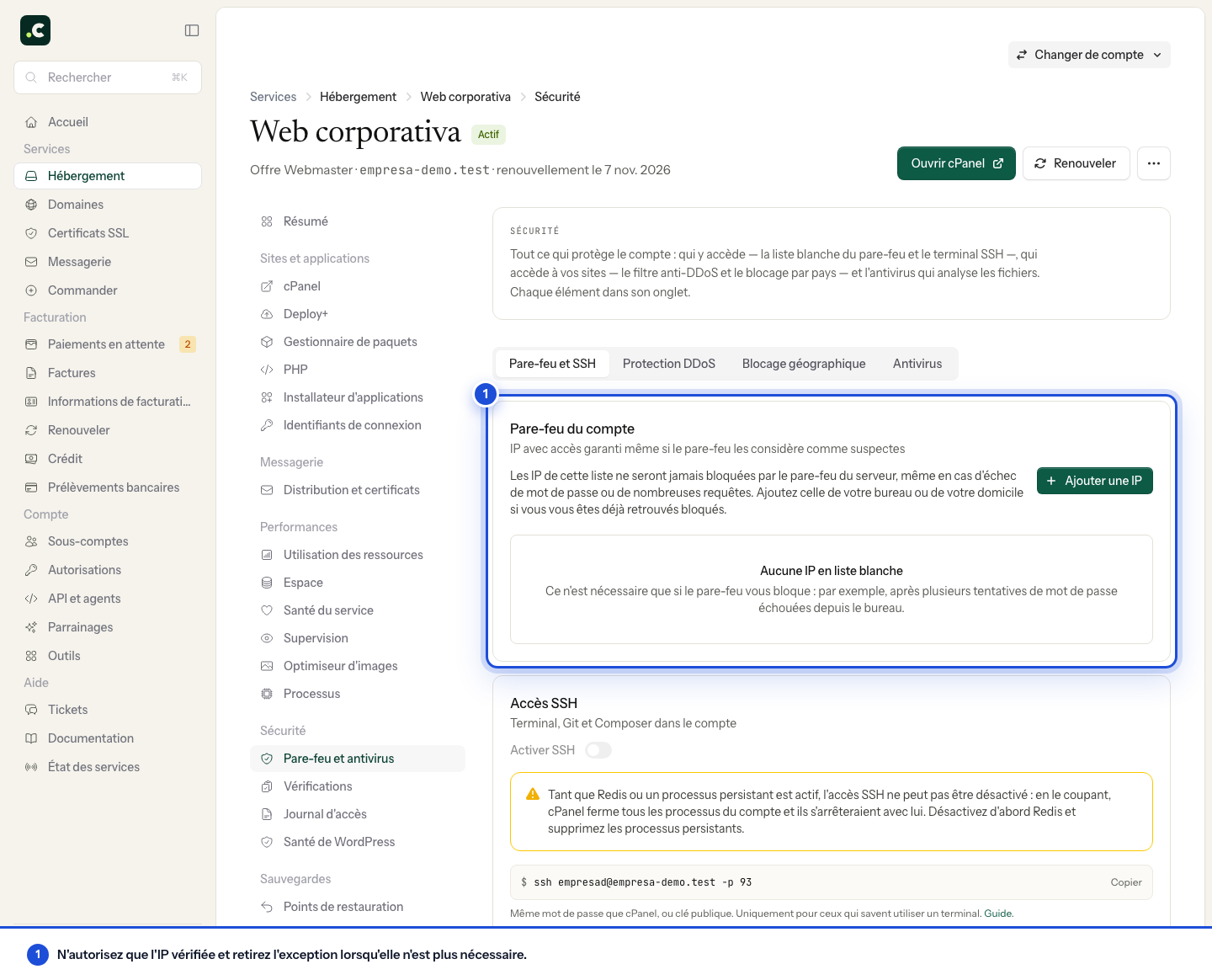Click the sparkle icon beside Parrainages
Viewport: 1212px width, 980px height.
click(31, 627)
